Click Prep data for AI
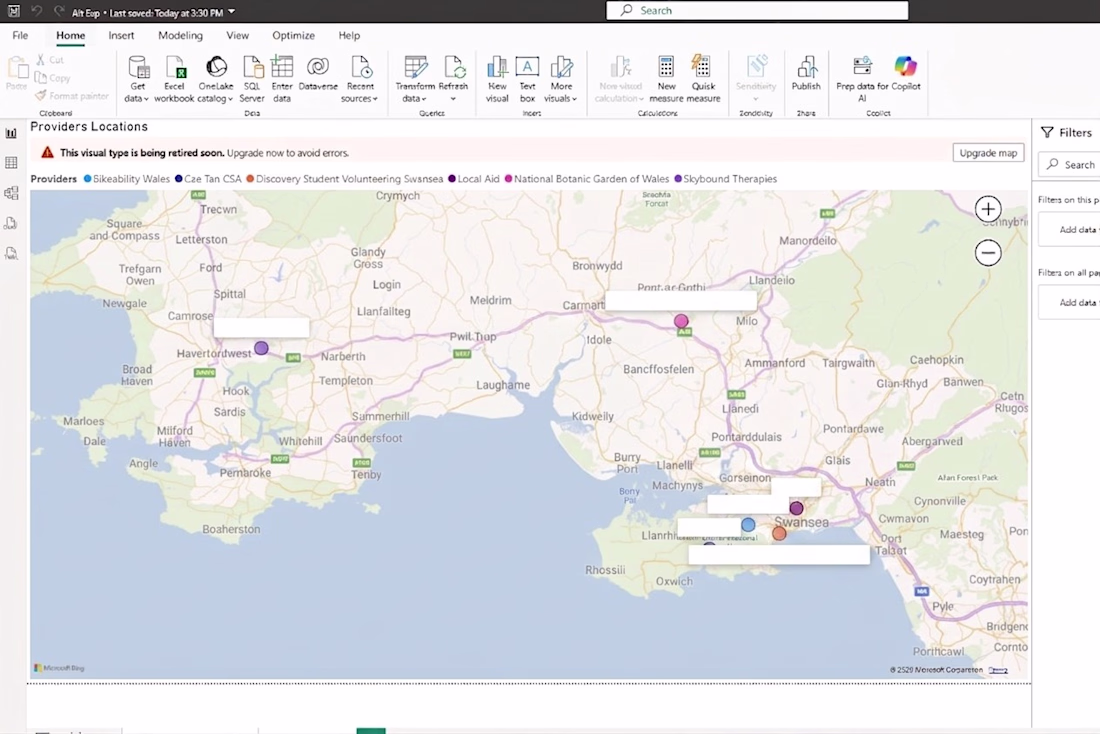1100x734 pixels. click(x=862, y=79)
